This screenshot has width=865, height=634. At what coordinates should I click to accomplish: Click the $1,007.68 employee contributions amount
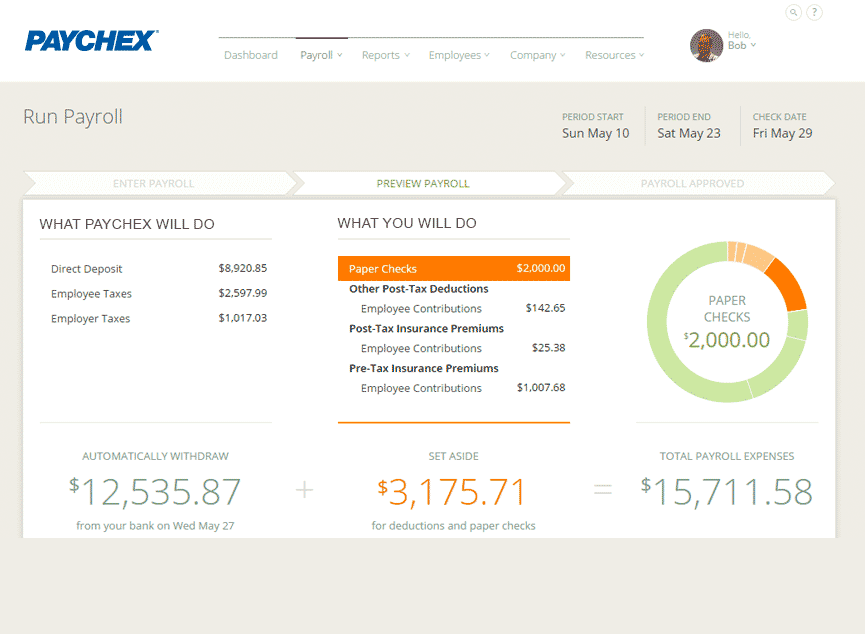(541, 387)
